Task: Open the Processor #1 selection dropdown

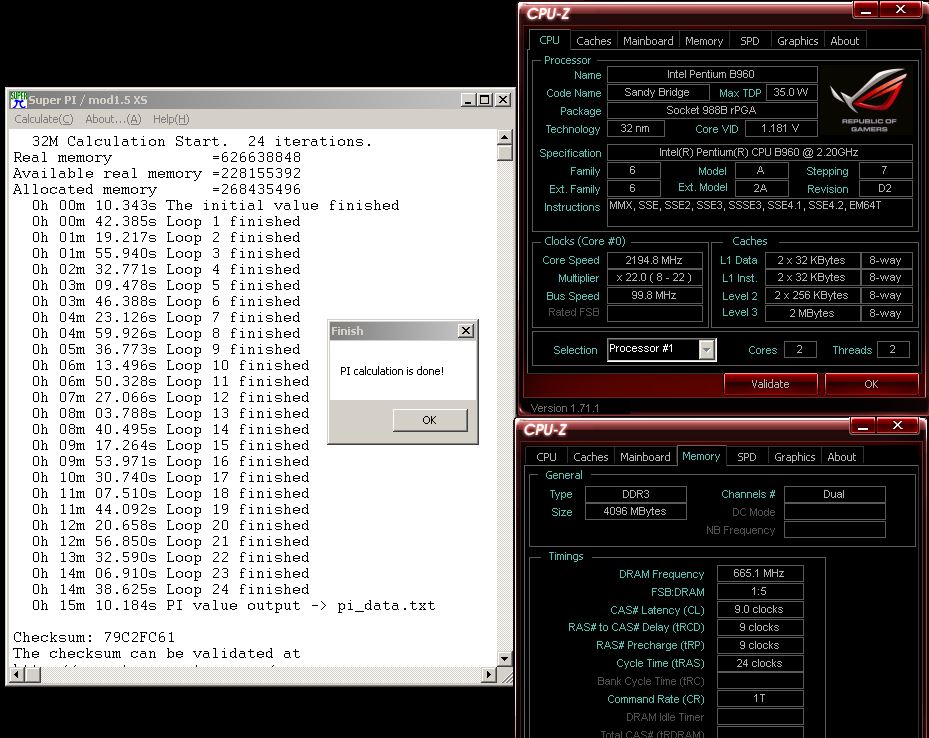Action: (706, 349)
